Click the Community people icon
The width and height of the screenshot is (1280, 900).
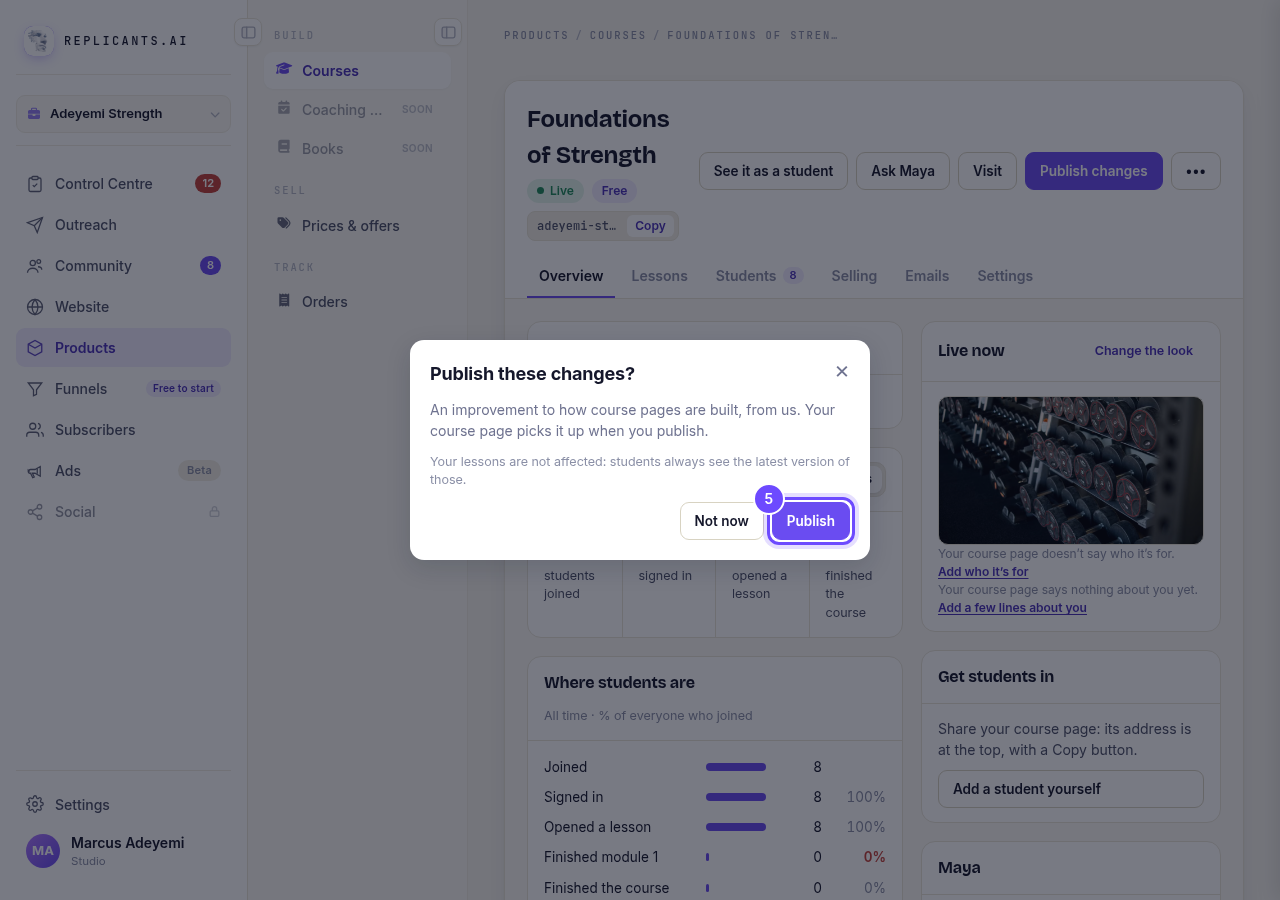(x=35, y=266)
